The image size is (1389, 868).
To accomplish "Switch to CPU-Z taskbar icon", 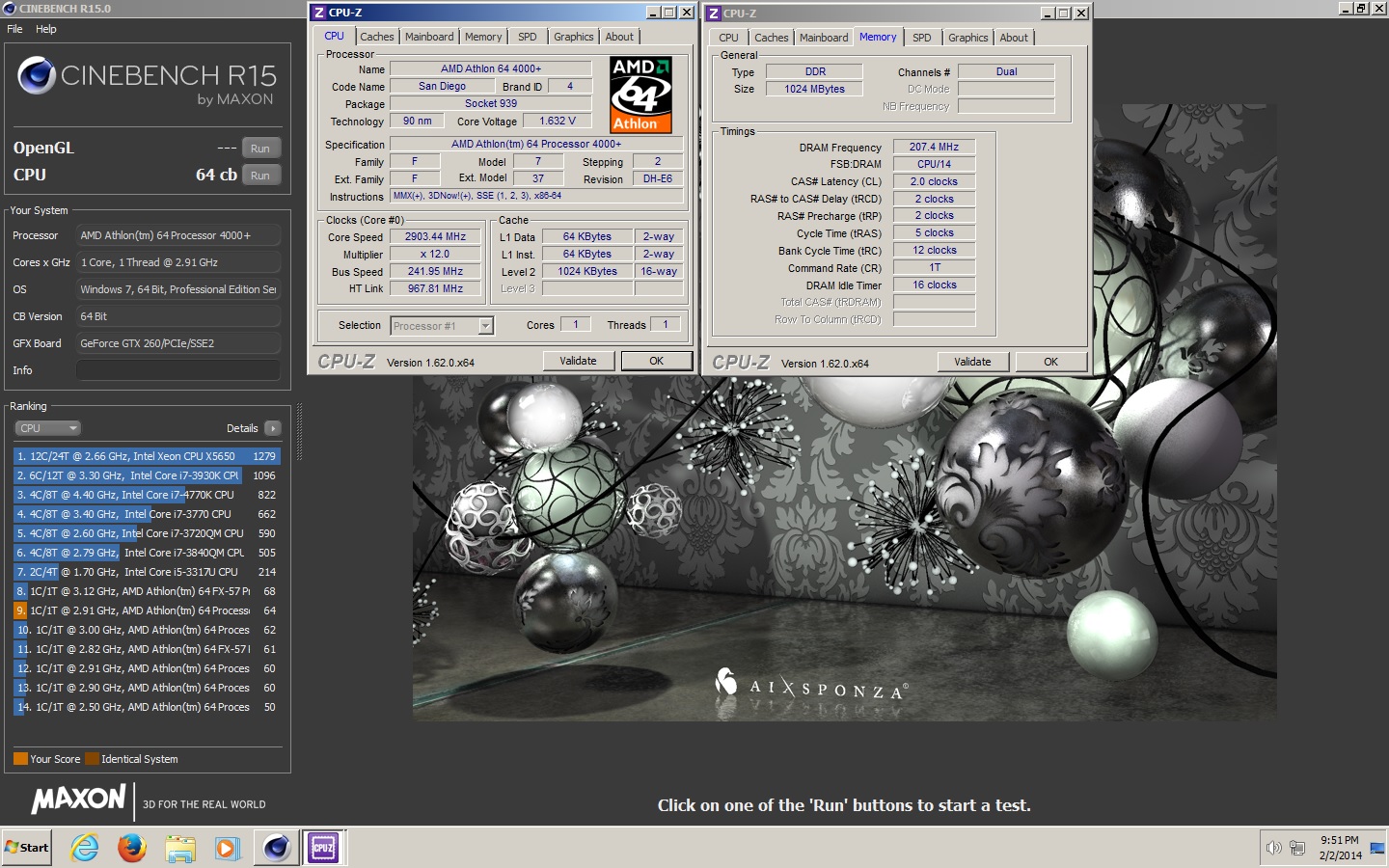I will (x=323, y=848).
